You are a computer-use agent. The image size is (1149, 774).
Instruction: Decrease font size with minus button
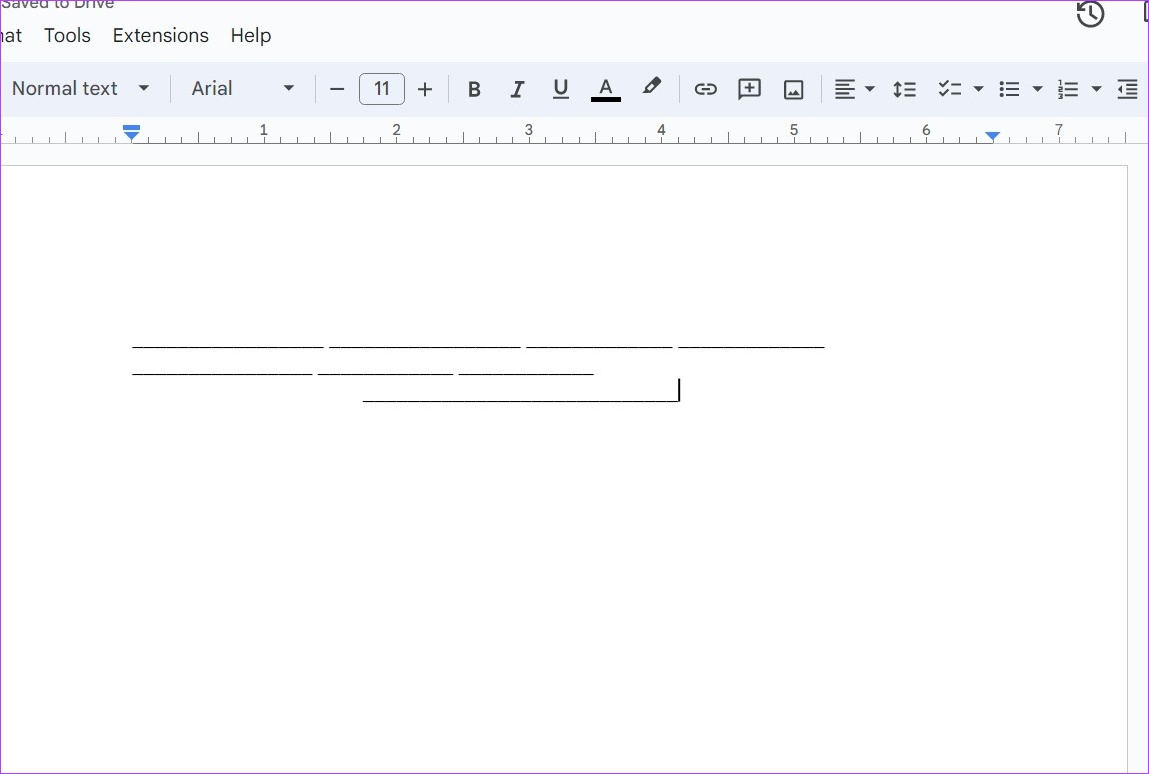(x=337, y=89)
